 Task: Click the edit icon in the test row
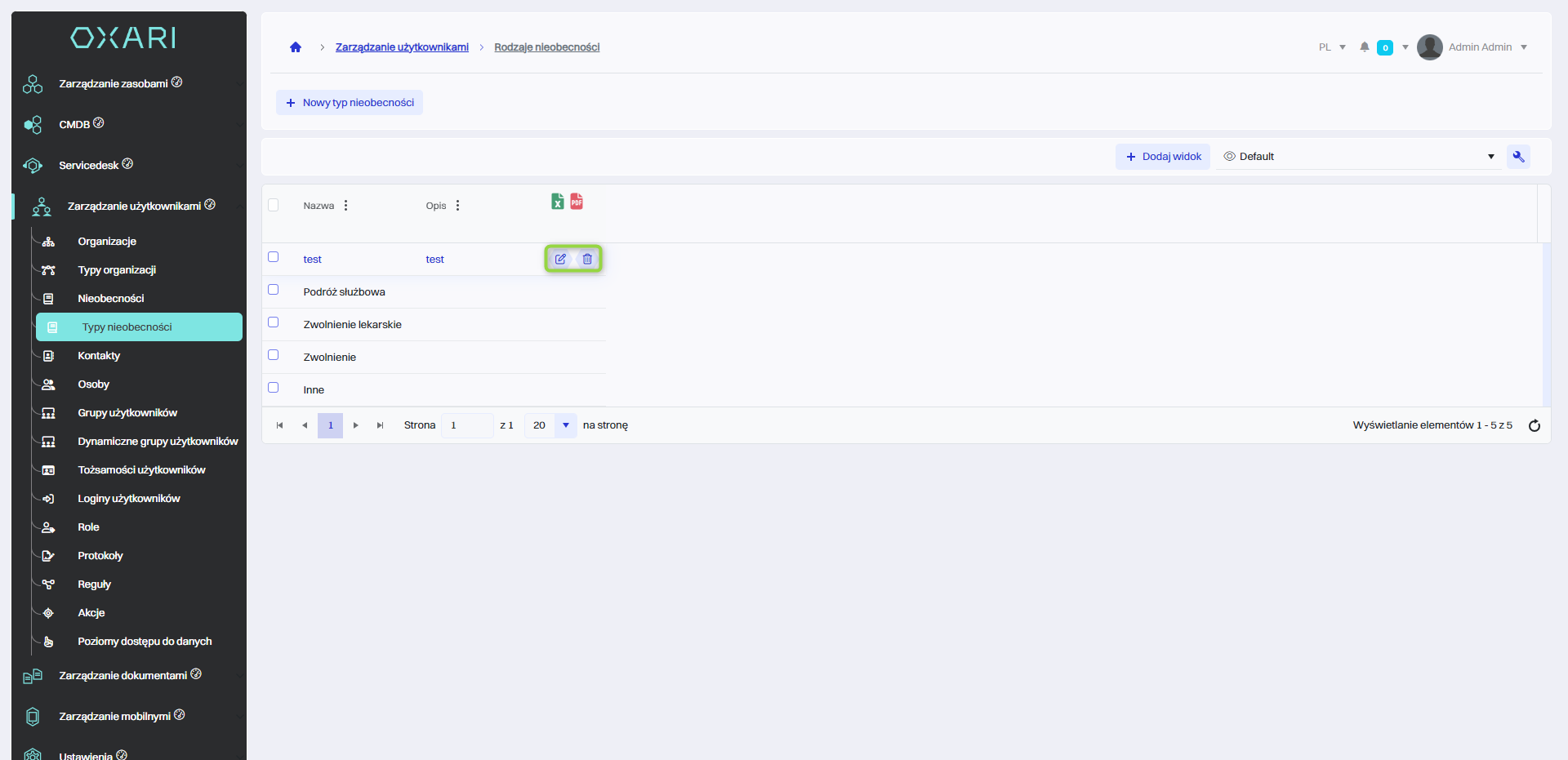(560, 259)
